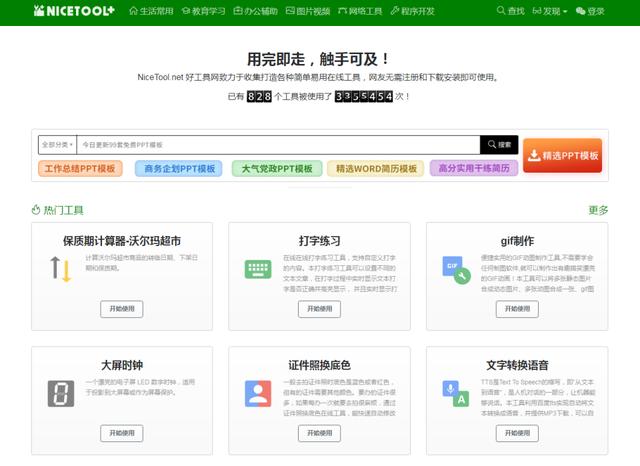Select the 精选WORD简历模板 tag
Screen dimensions: 640x466
point(376,169)
